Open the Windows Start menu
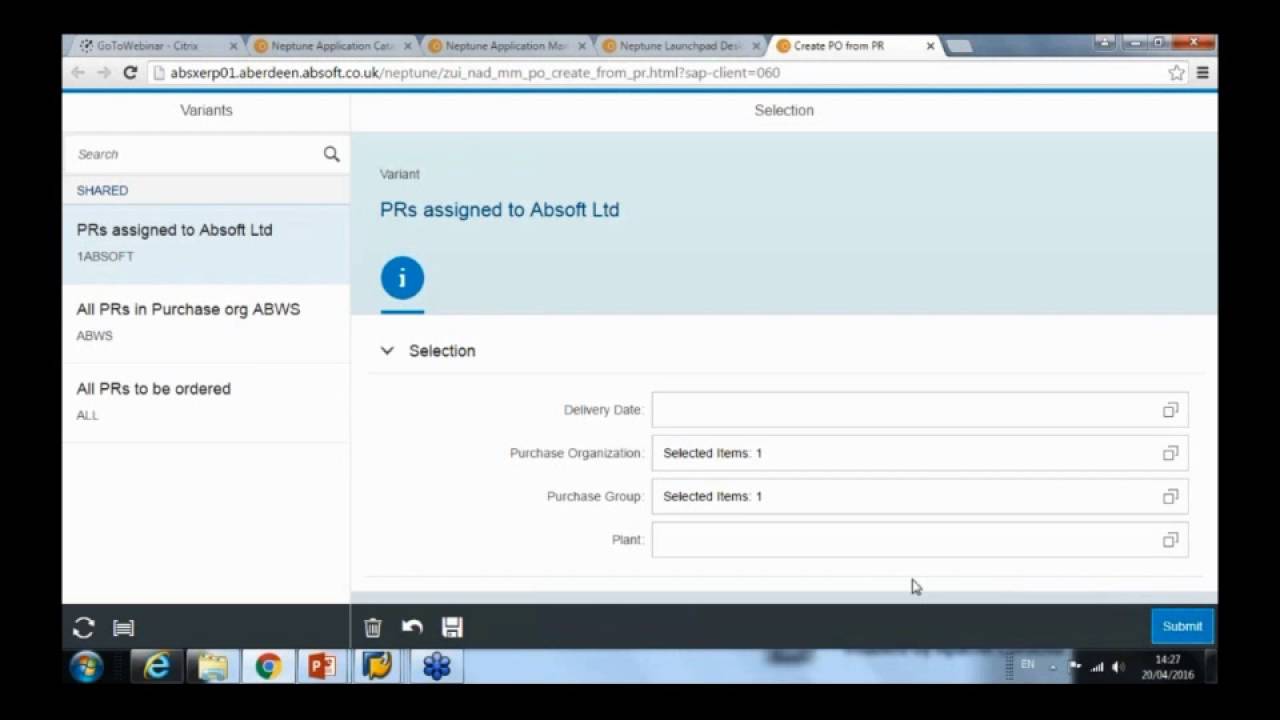 (85, 666)
